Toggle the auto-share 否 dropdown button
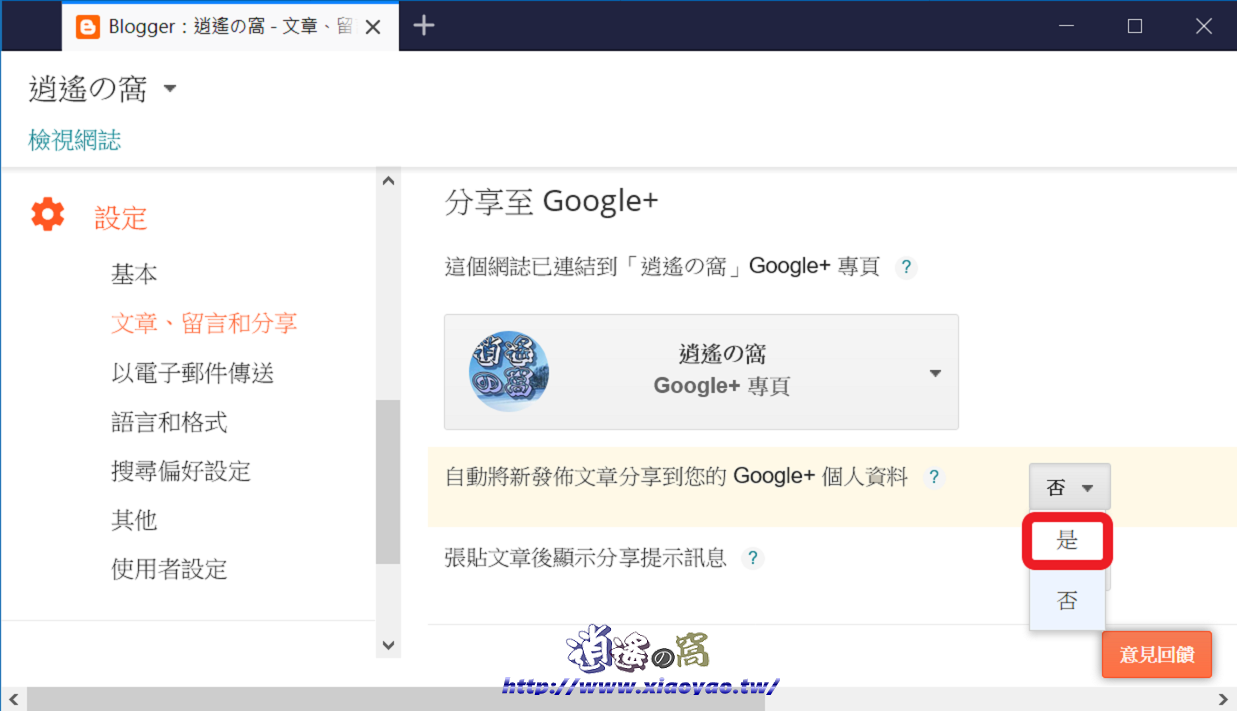 (1069, 487)
